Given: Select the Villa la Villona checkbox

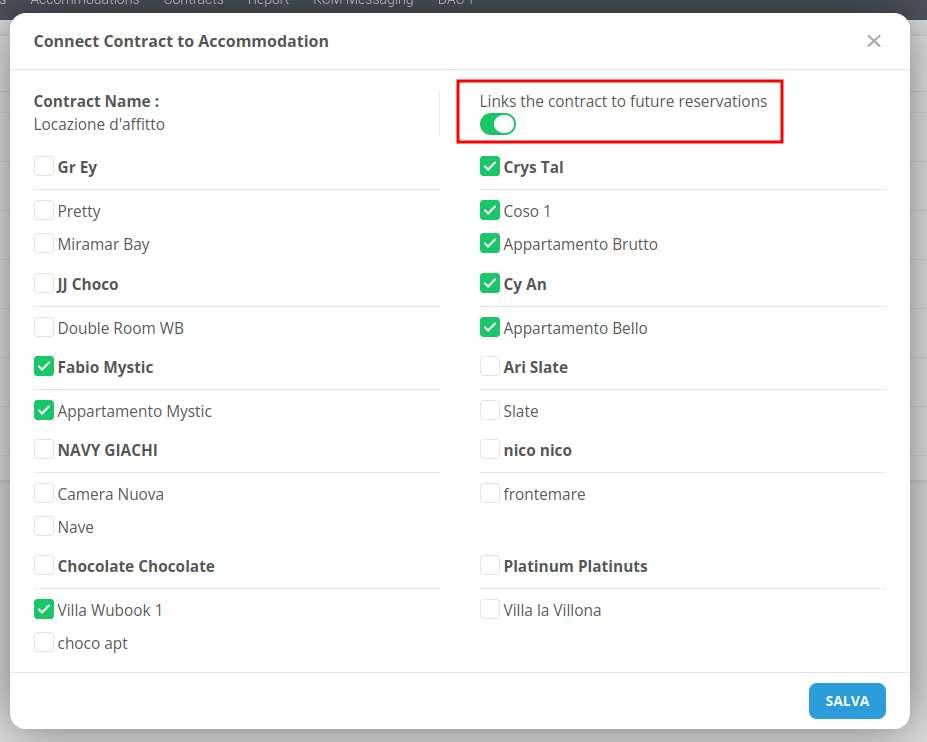Looking at the screenshot, I should coord(490,610).
